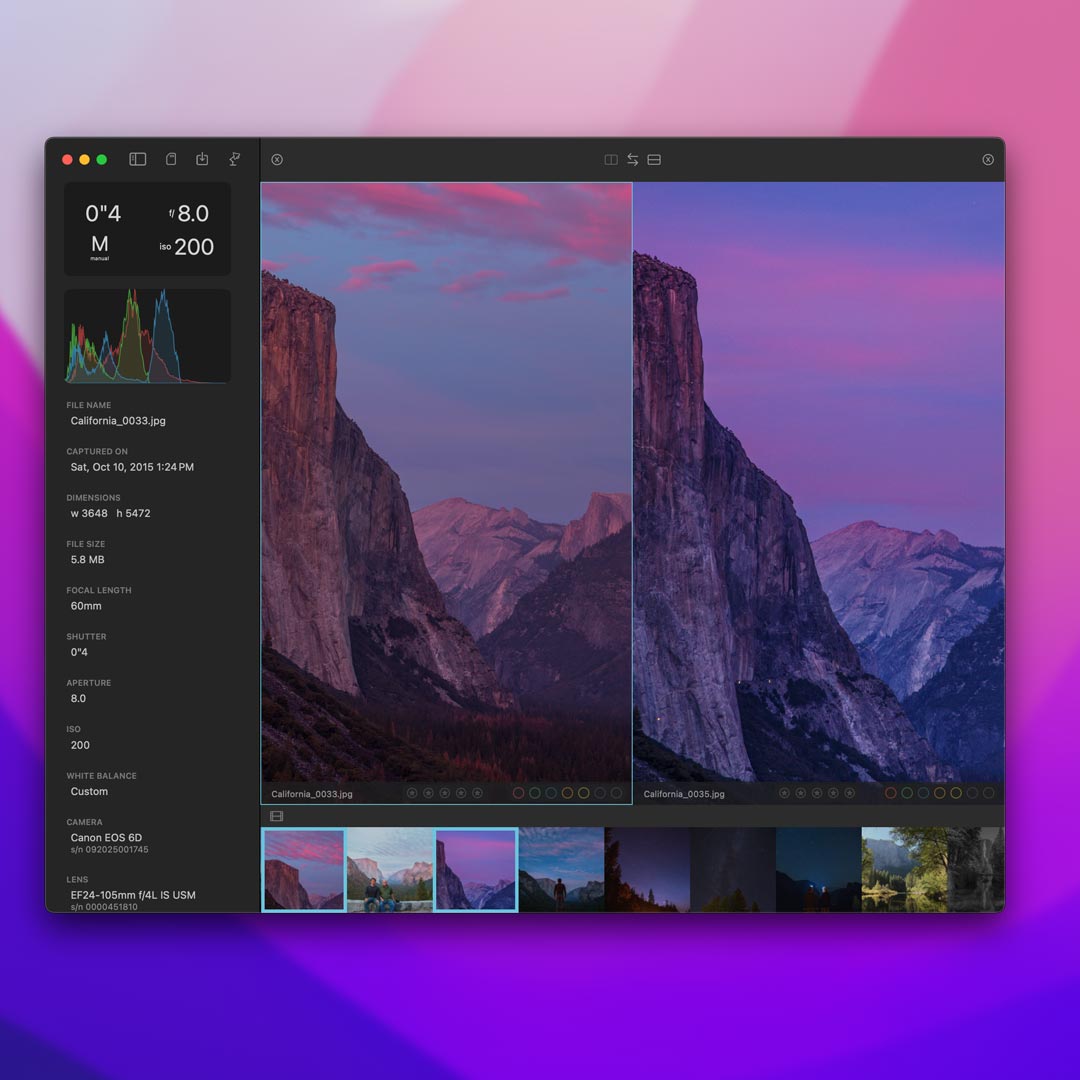1080x1080 pixels.
Task: Select the dark blue night headlamp thumbnail
Action: tap(818, 870)
